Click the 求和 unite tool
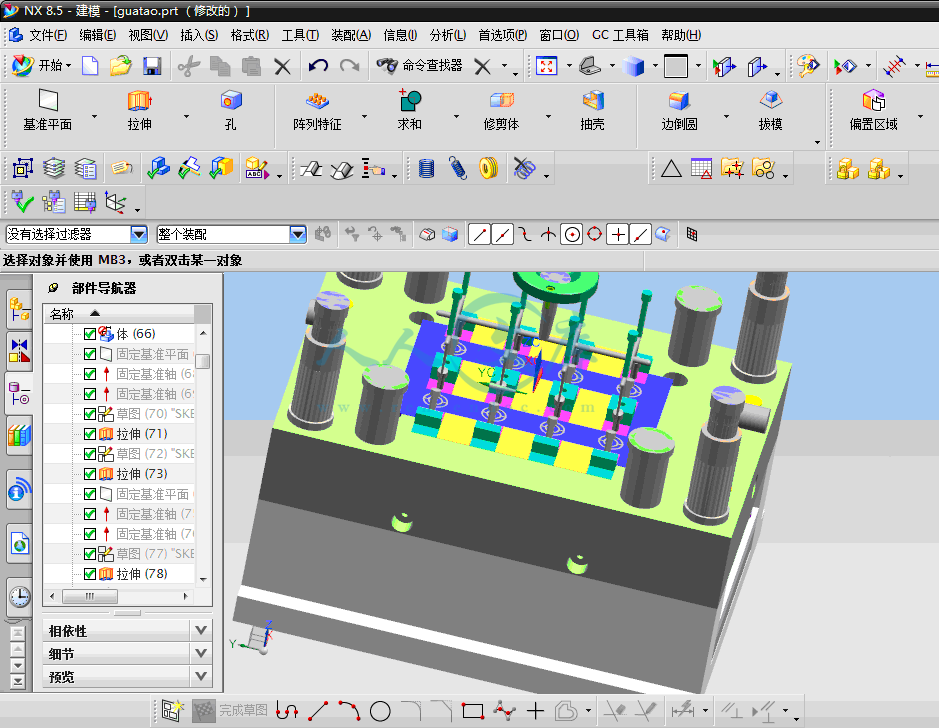The image size is (939, 728). point(410,110)
